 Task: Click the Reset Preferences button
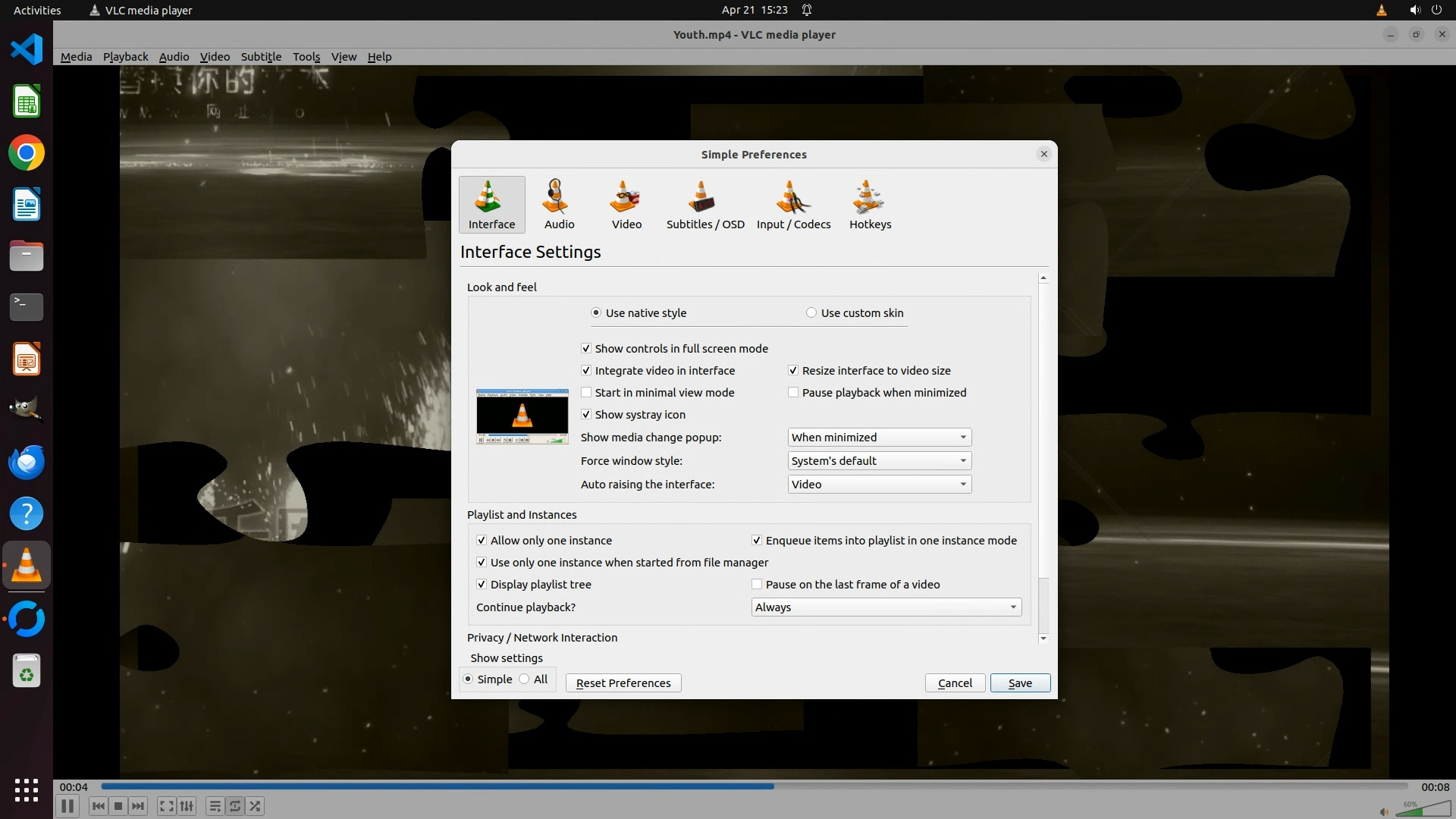(x=623, y=683)
